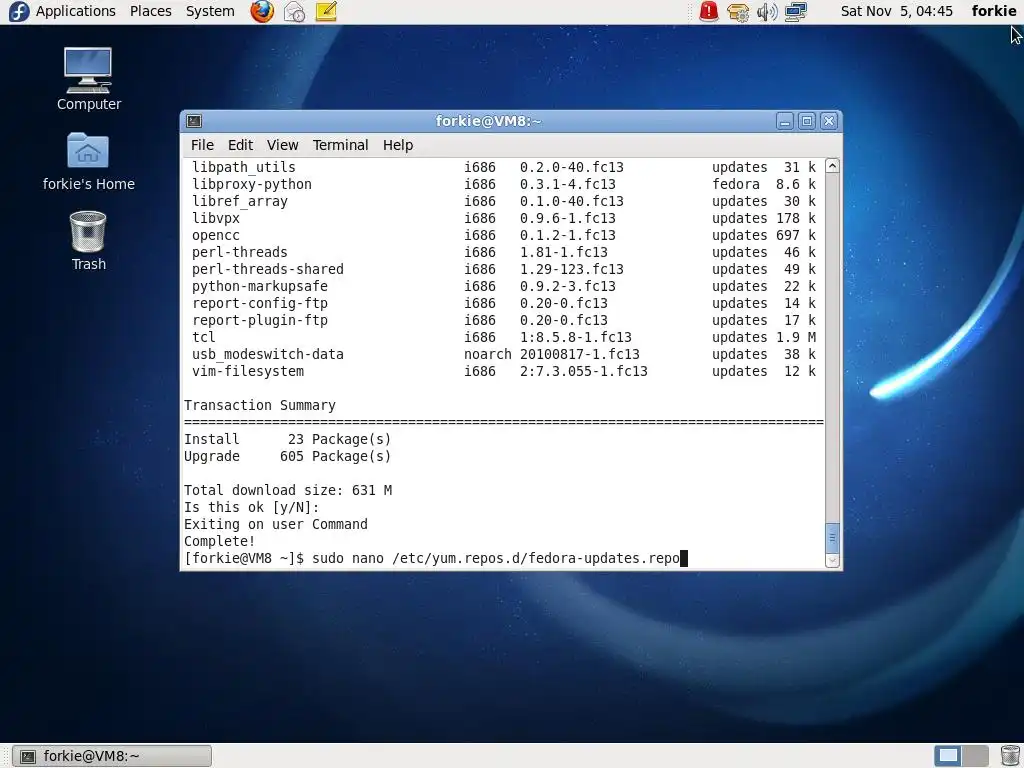Click the red security alert tray icon
Viewport: 1024px width, 768px height.
tap(709, 11)
